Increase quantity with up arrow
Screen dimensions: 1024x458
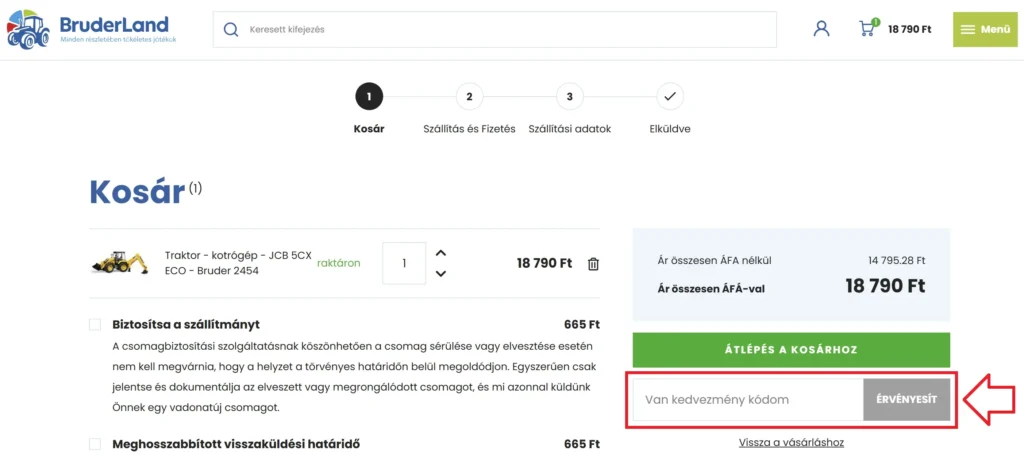(441, 253)
